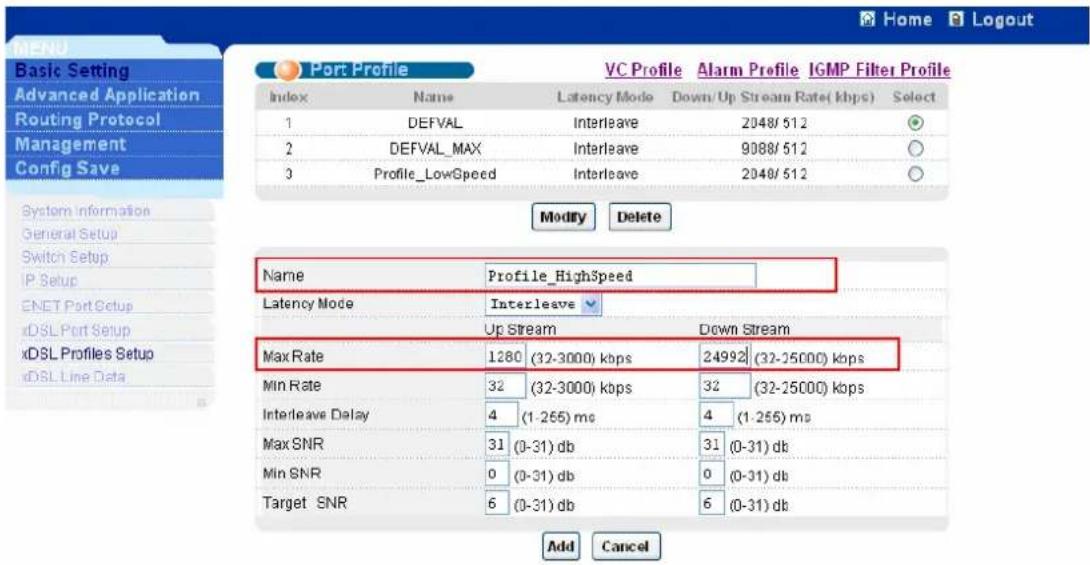Click the Home icon in header
Image resolution: width=1090 pixels, height=565 pixels.
(x=868, y=19)
